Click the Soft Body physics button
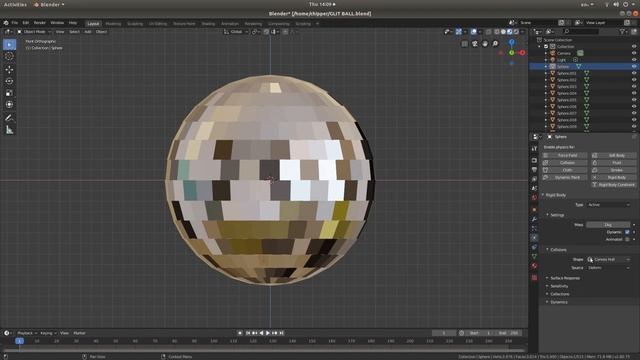The image size is (640, 360). (614, 155)
